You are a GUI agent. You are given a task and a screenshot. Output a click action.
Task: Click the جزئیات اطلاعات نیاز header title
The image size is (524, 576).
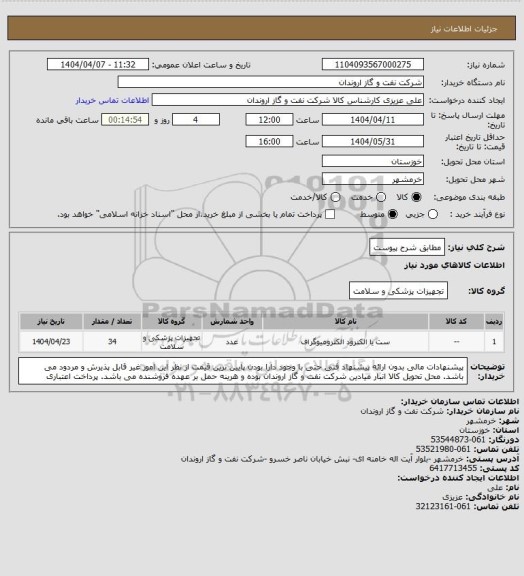click(x=464, y=29)
